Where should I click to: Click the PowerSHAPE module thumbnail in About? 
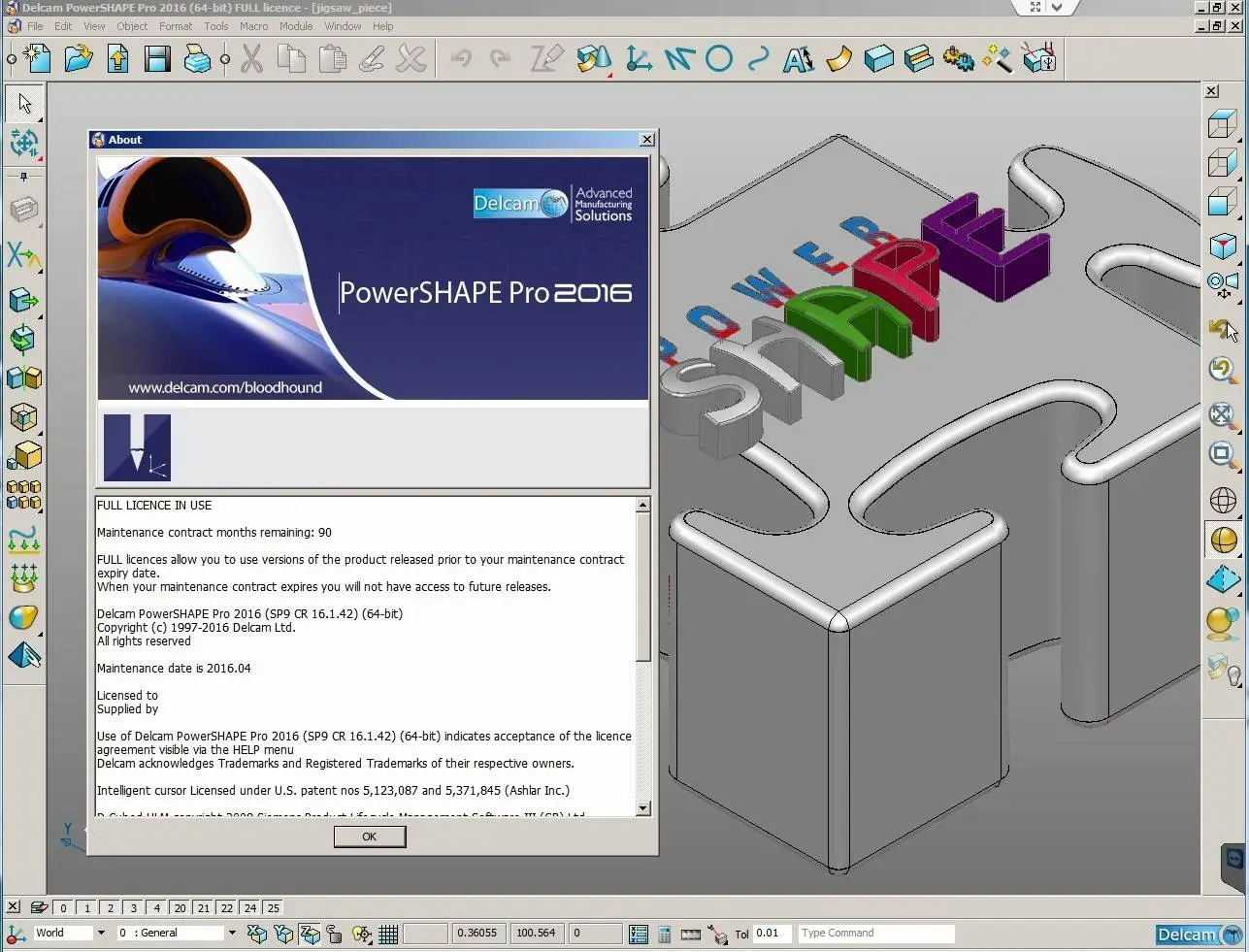tap(137, 447)
